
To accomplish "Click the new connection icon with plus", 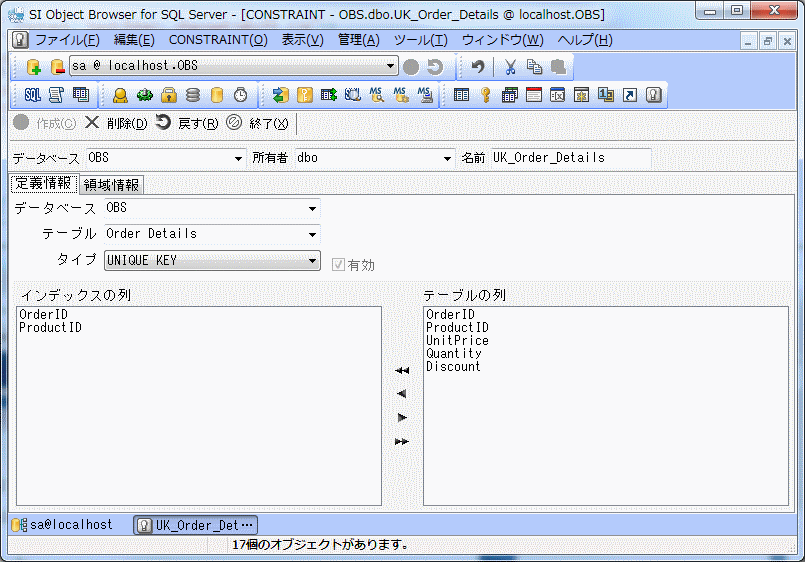I will (33, 67).
